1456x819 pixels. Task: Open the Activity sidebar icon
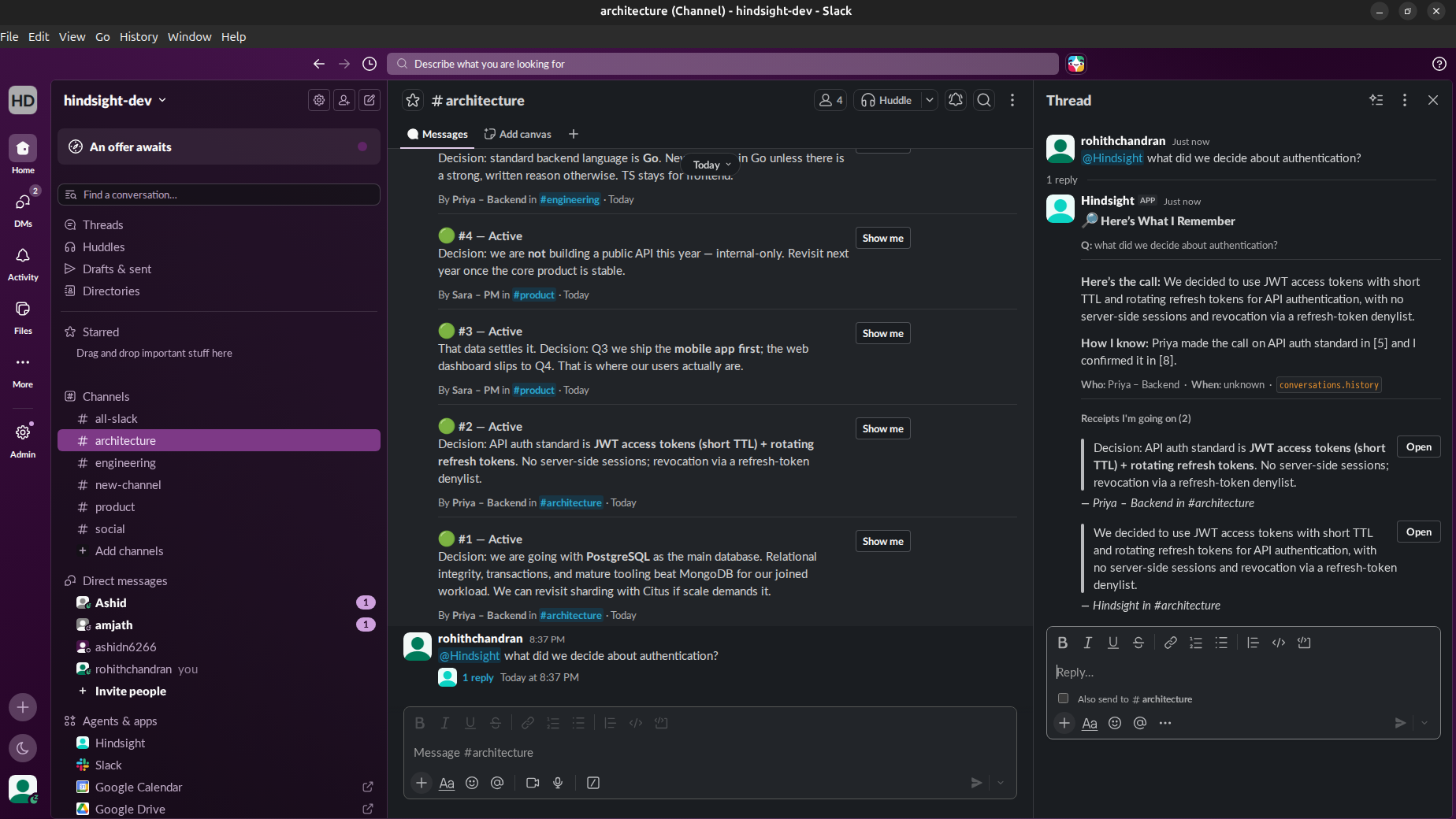click(x=23, y=263)
